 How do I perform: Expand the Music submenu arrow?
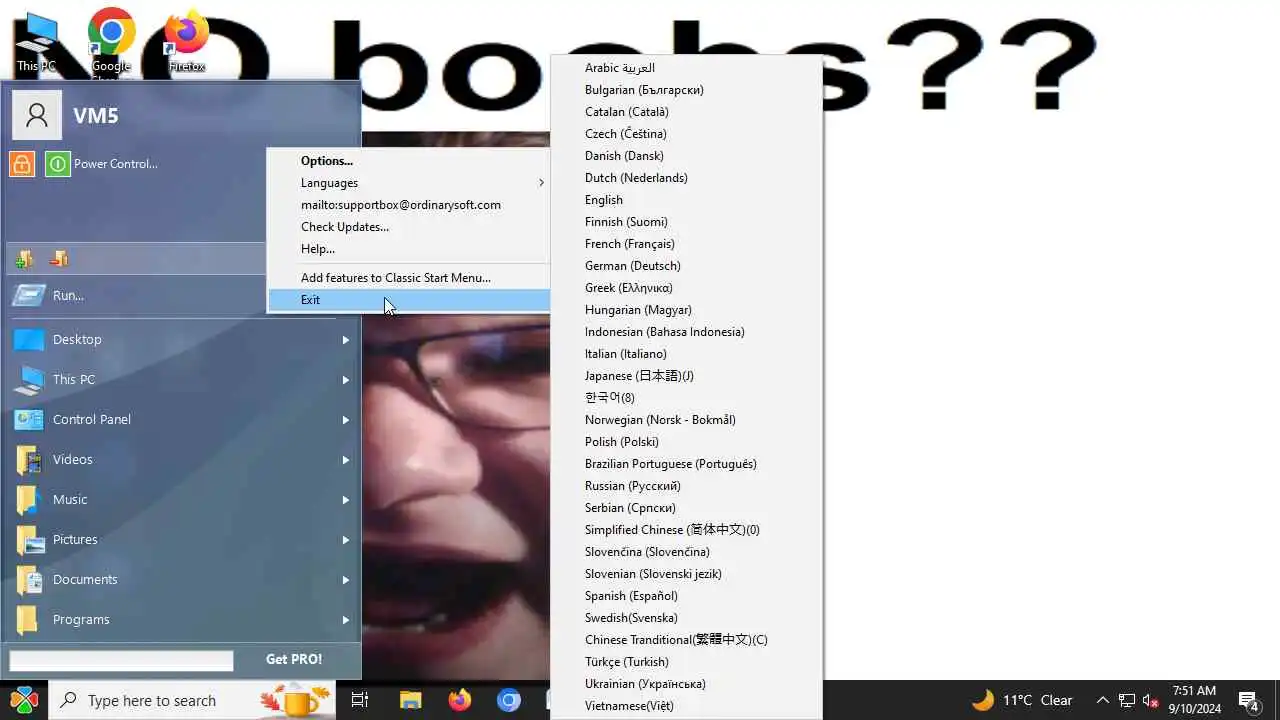tap(345, 500)
